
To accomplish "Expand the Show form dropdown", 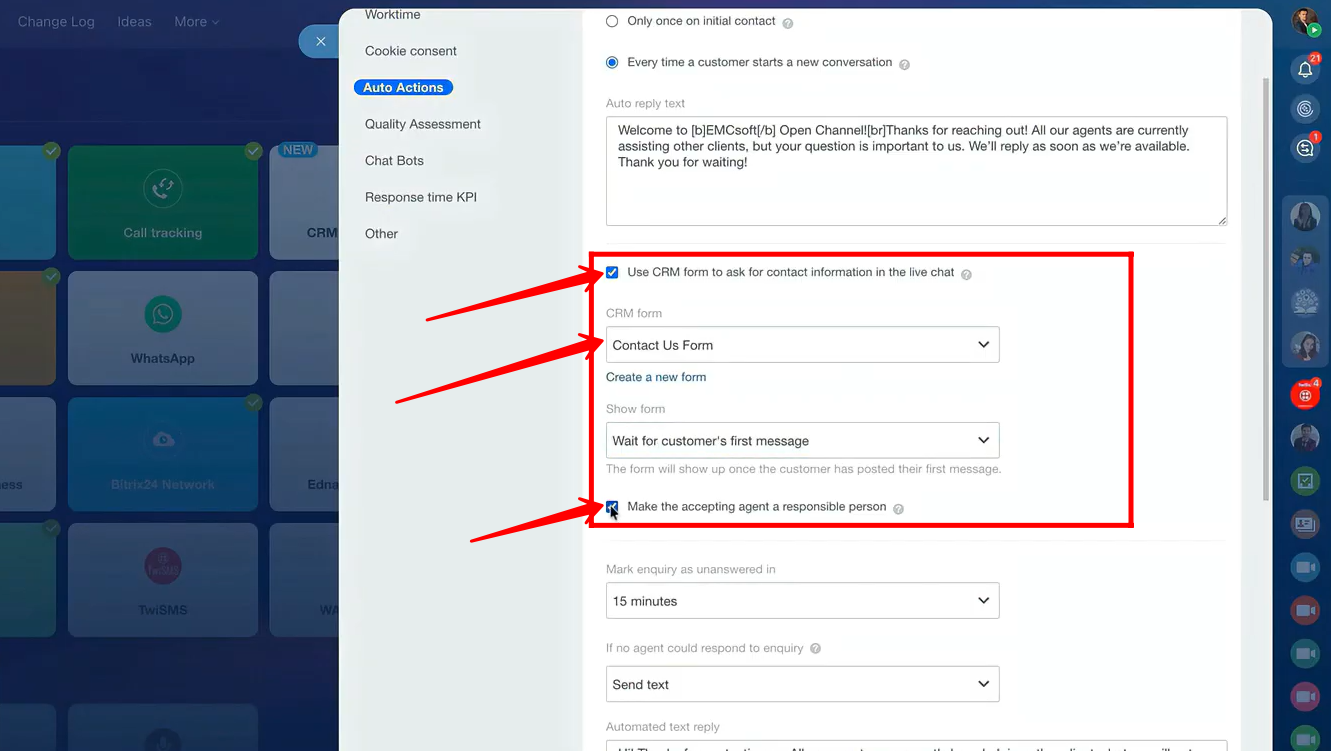I will coord(802,441).
